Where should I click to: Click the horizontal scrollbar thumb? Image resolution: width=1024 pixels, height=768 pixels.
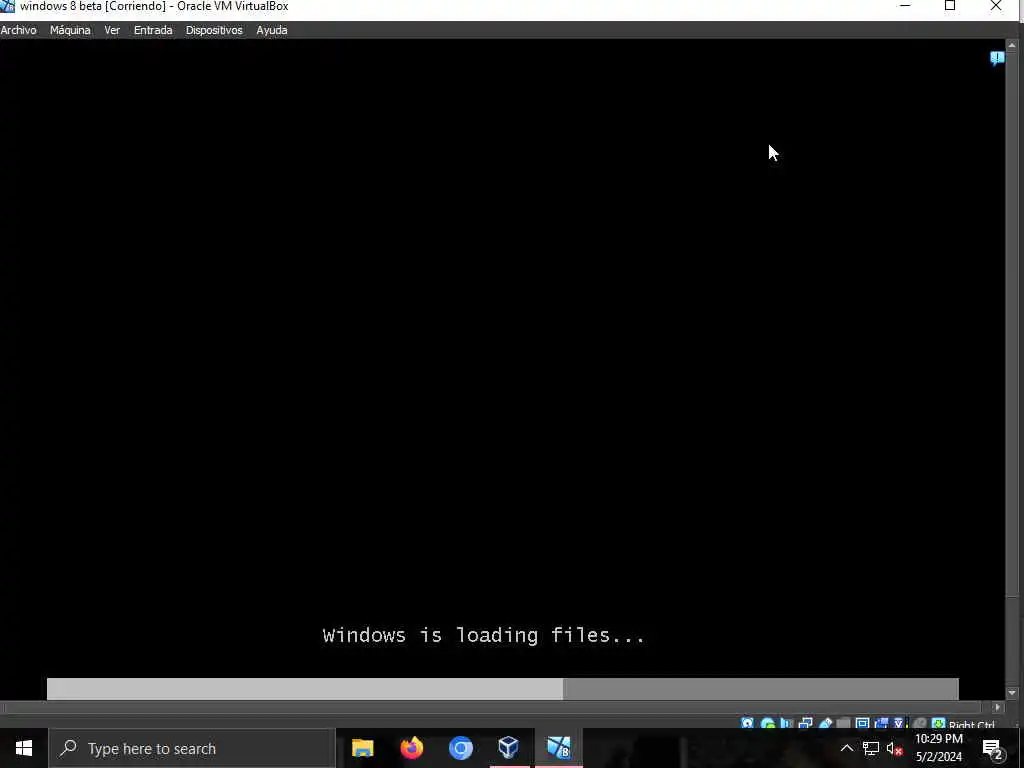[493, 707]
